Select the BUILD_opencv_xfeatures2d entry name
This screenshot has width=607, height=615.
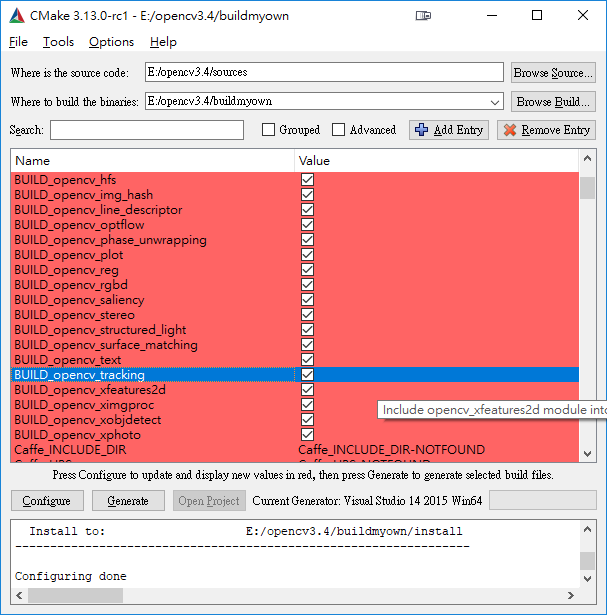coord(90,389)
